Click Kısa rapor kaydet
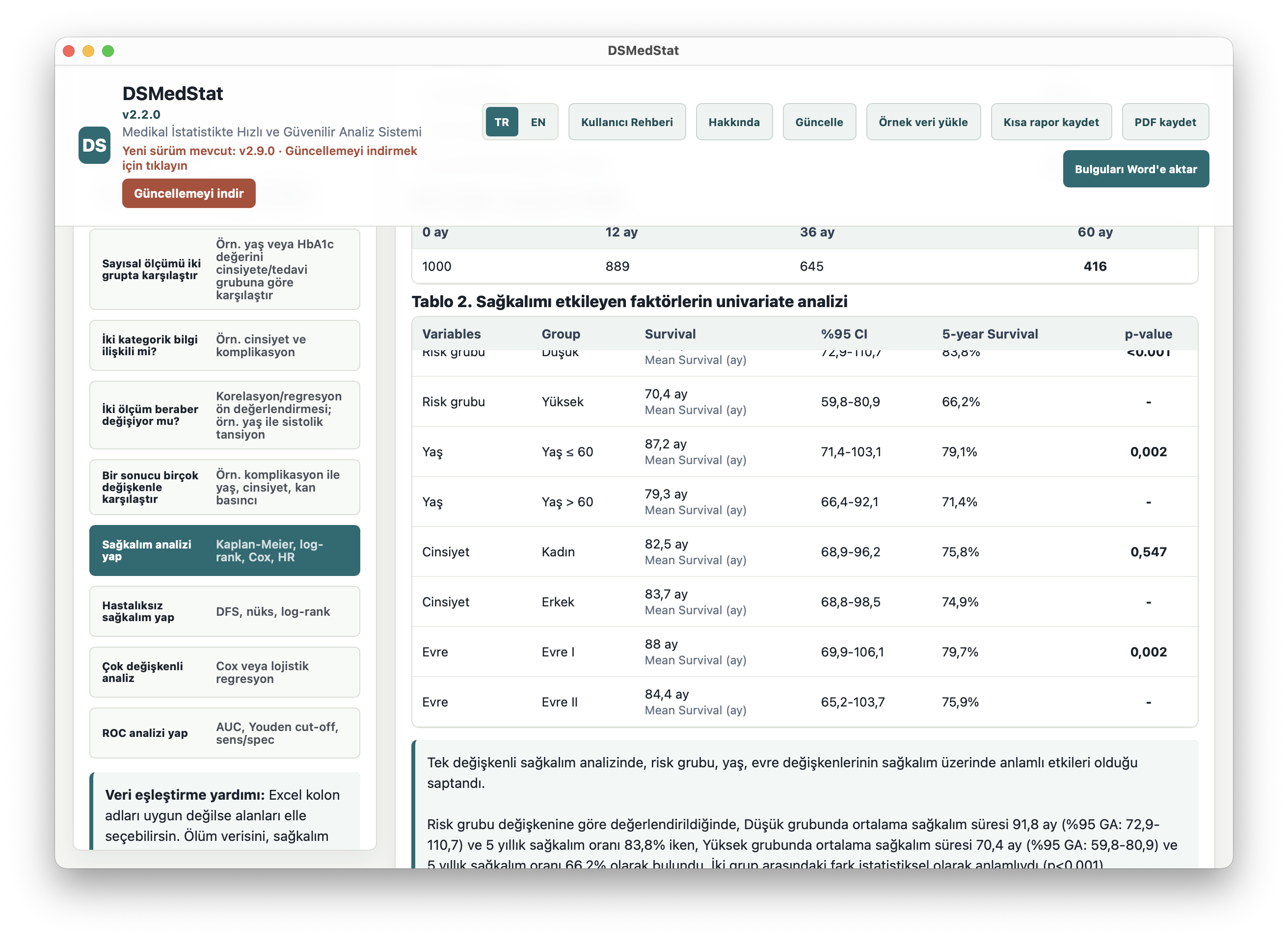1288x941 pixels. [1051, 122]
